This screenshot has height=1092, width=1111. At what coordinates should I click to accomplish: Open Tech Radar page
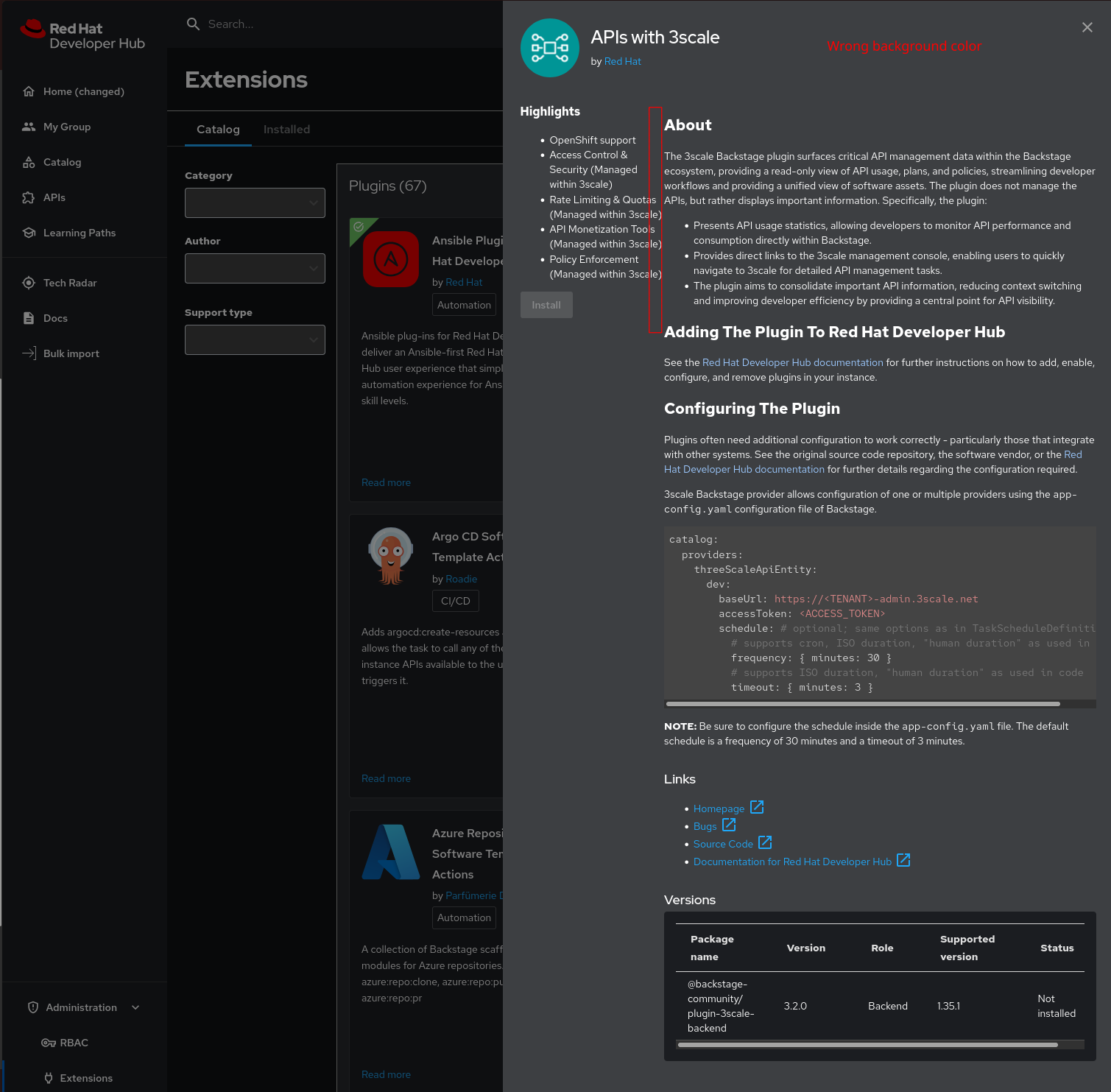[x=70, y=283]
